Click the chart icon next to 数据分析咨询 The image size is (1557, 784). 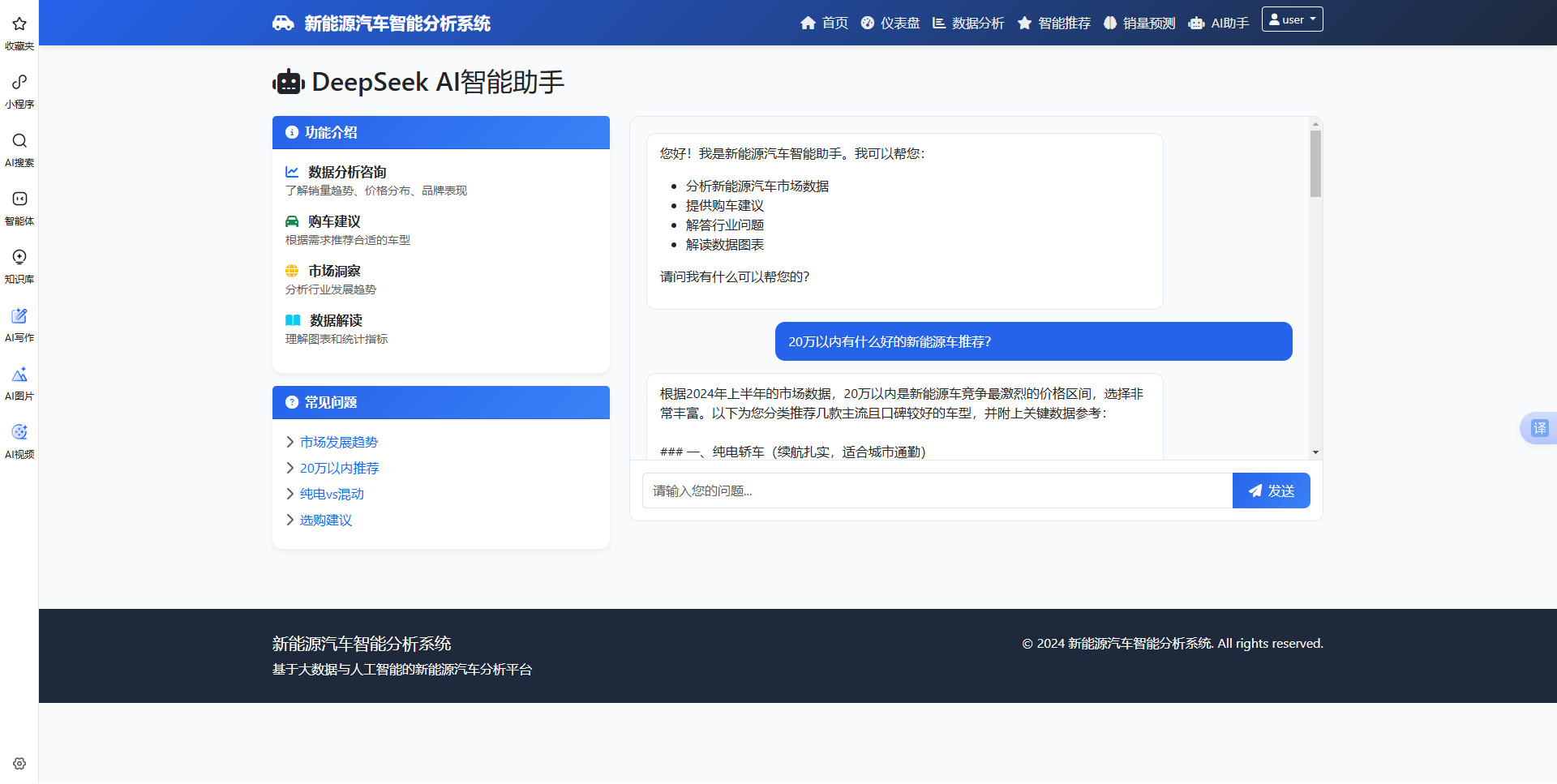[x=292, y=172]
